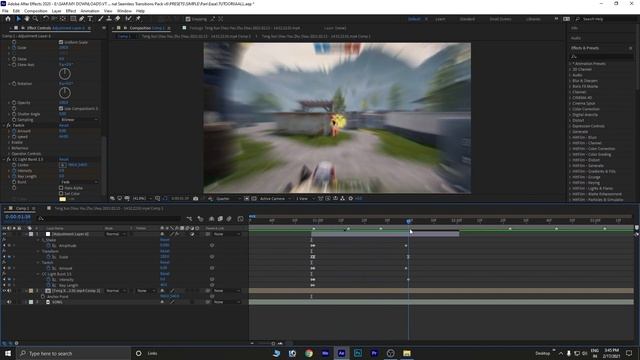Select the Pen tool
The image size is (640, 360).
coord(82,19)
